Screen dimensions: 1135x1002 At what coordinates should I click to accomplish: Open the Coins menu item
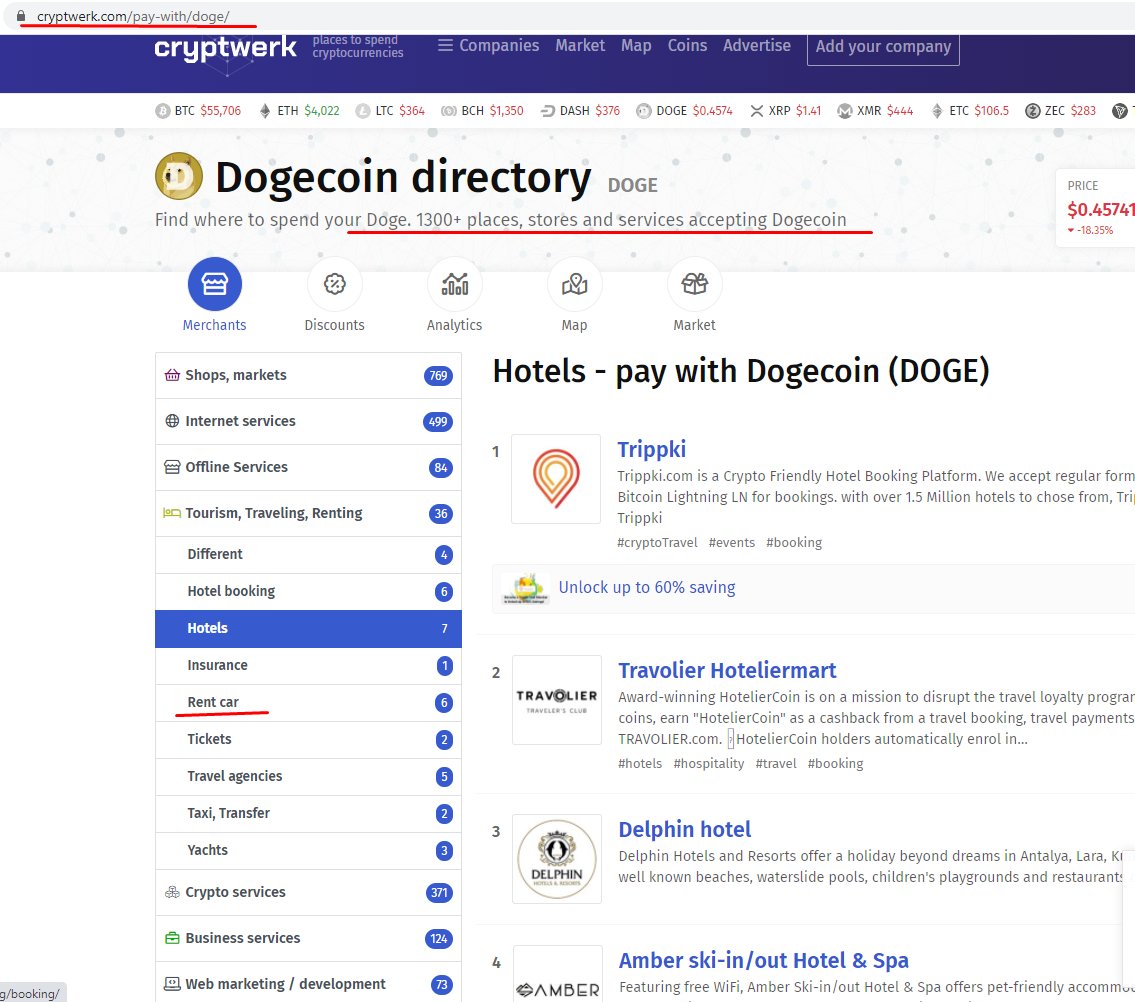[x=687, y=46]
